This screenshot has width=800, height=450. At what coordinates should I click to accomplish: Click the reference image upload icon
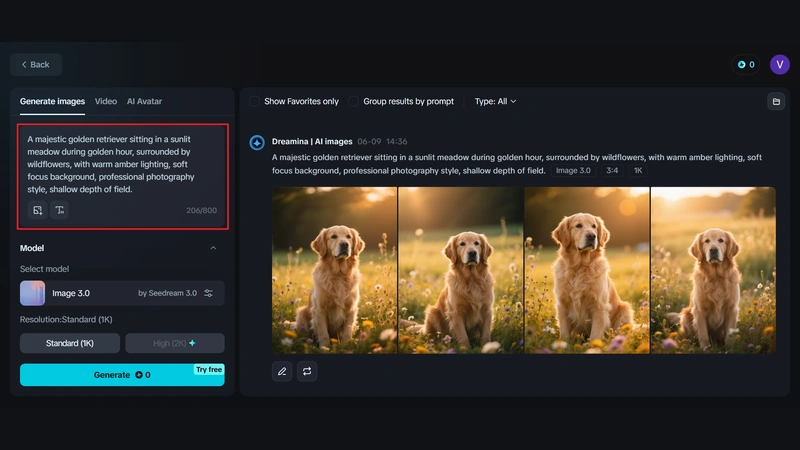pos(38,210)
